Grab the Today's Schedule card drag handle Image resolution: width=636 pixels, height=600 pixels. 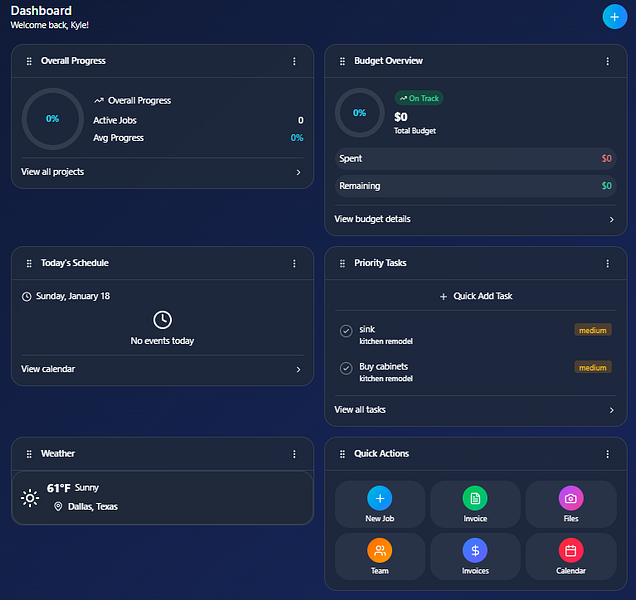pos(29,264)
